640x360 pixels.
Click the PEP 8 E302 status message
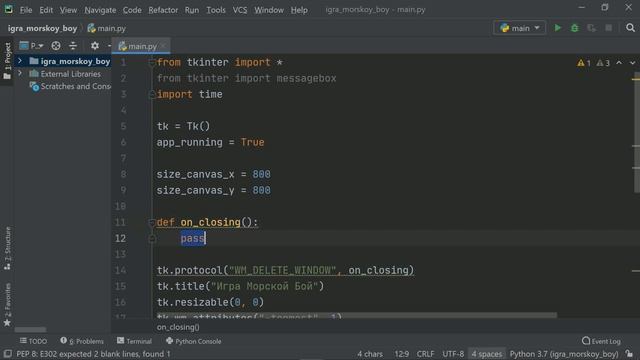tap(93, 354)
